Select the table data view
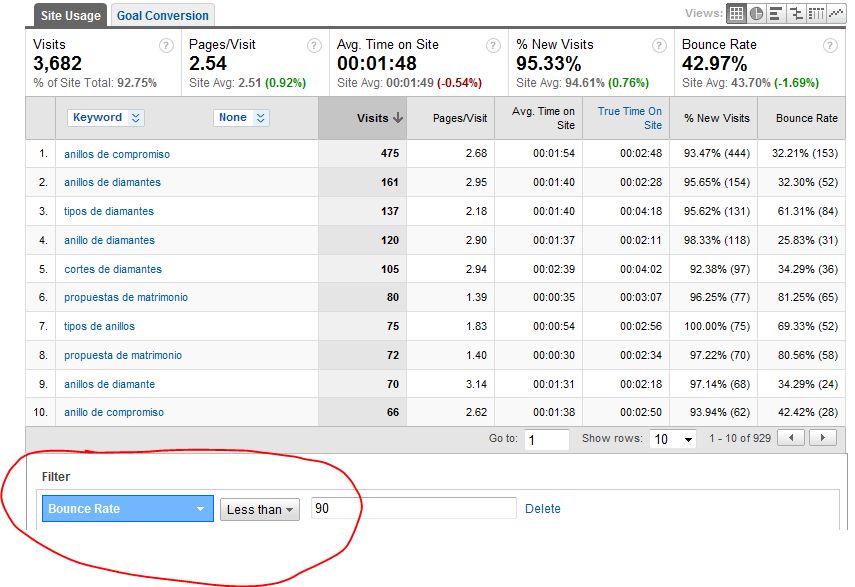 tap(737, 13)
